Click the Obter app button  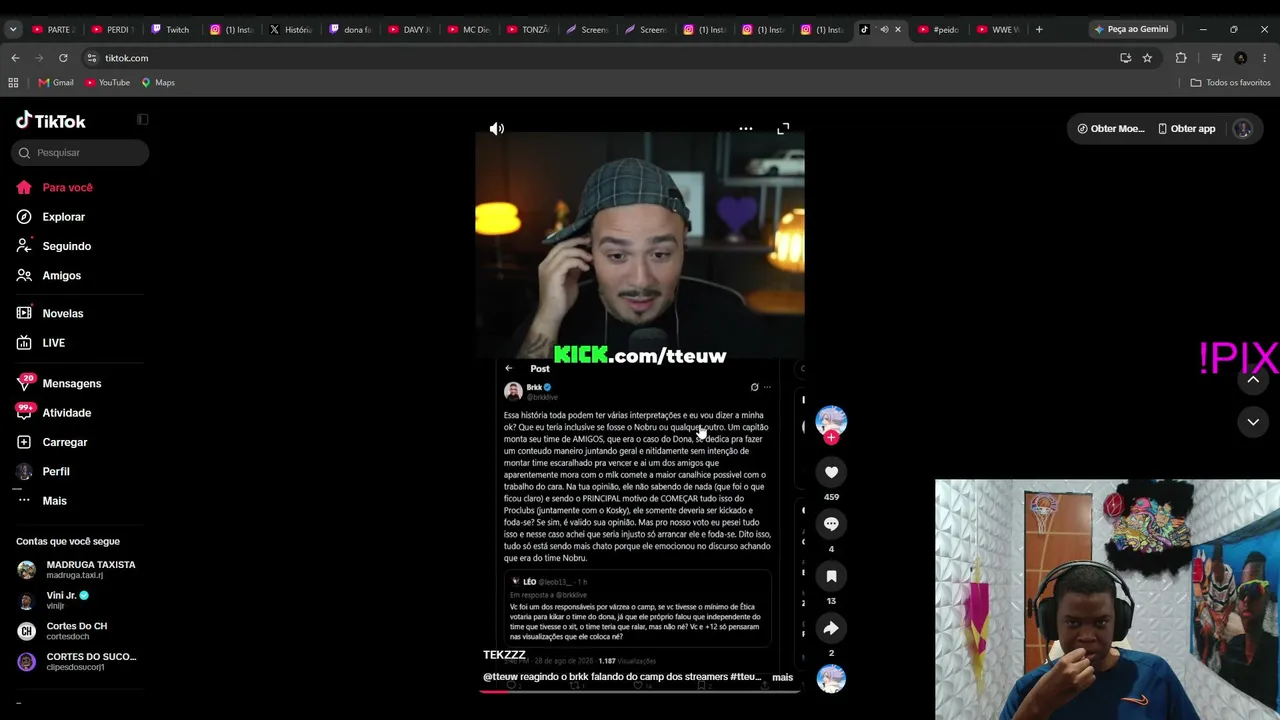1186,129
